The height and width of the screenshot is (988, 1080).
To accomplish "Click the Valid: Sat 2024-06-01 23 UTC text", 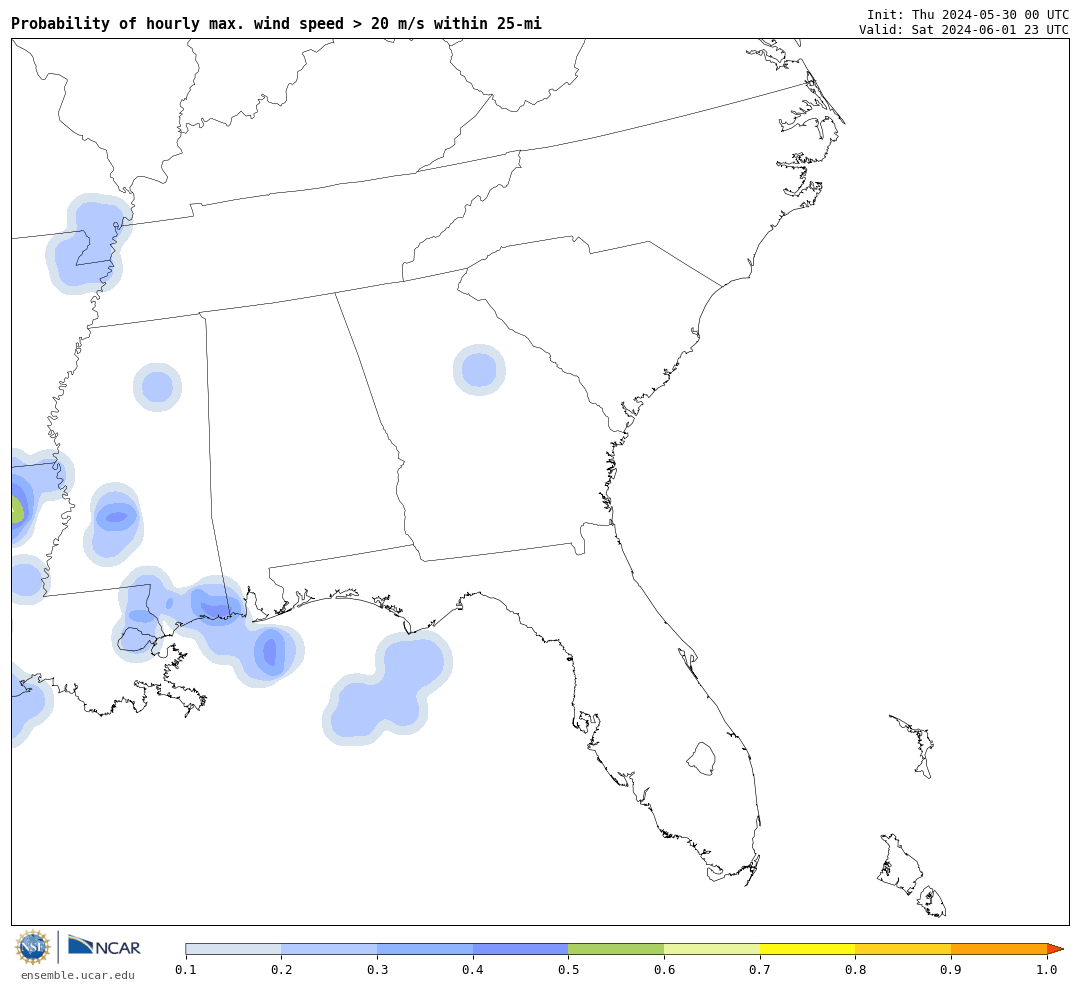I will (964, 30).
